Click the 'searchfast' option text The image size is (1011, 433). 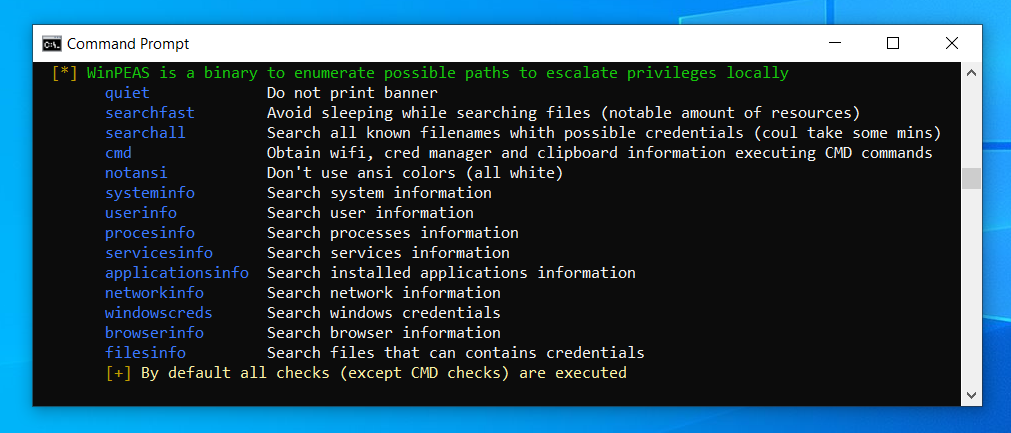pos(150,113)
